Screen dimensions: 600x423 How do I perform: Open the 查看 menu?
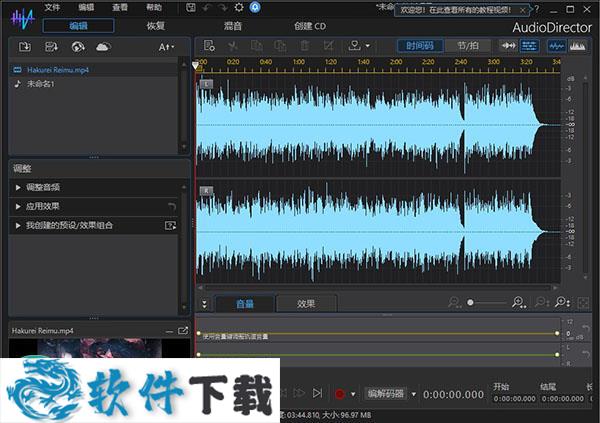tap(120, 7)
